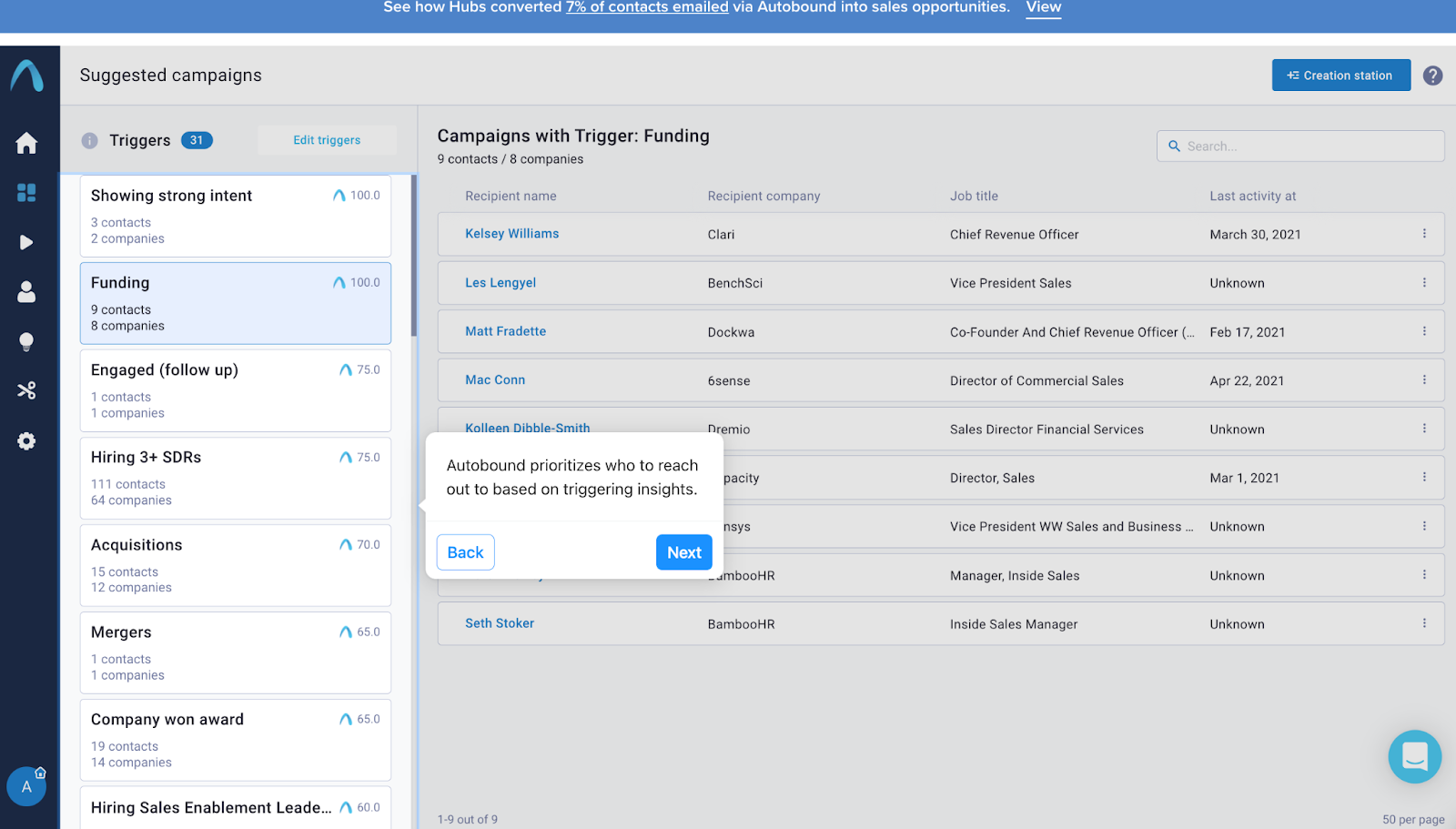Open the lightbulb insights icon in sidebar

coord(26,341)
